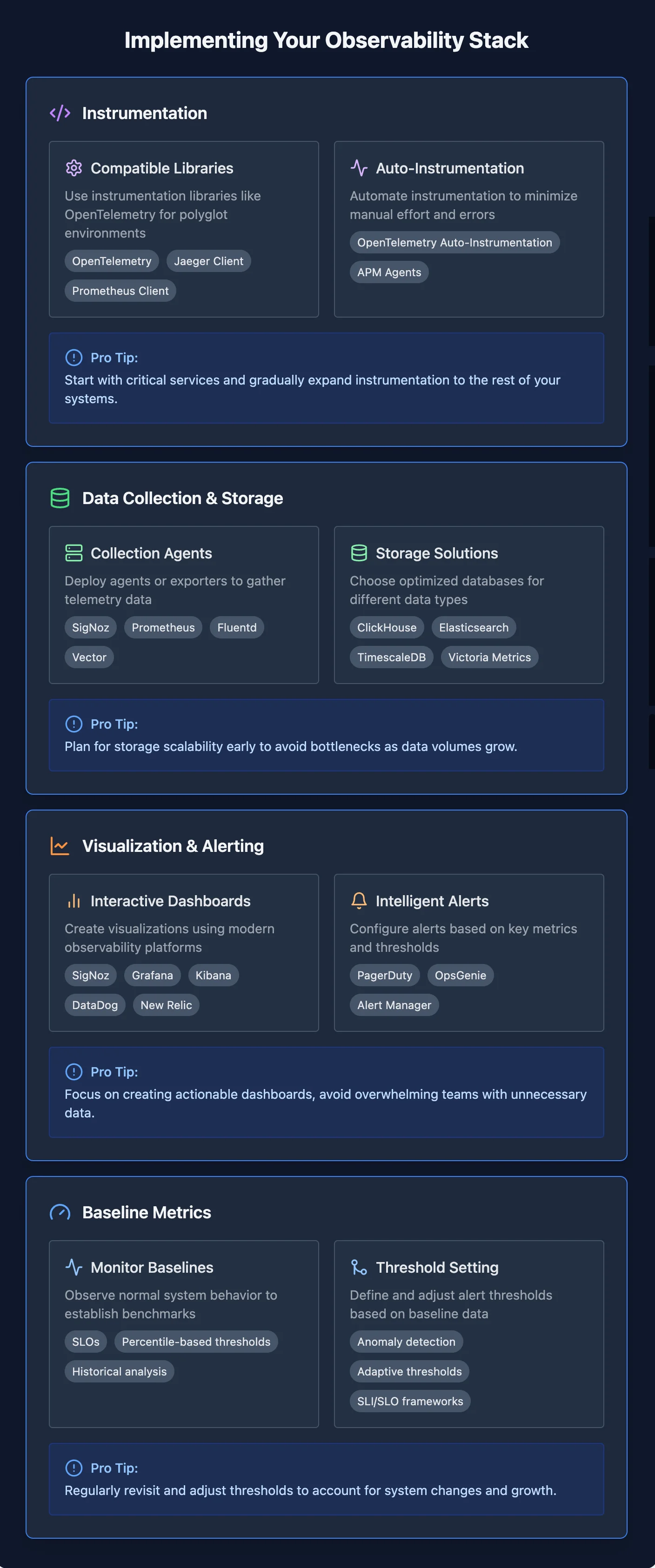Screen dimensions: 655x1568
Task: Click the info icon in the Instrumentation Pro Tip
Action: pos(74,357)
